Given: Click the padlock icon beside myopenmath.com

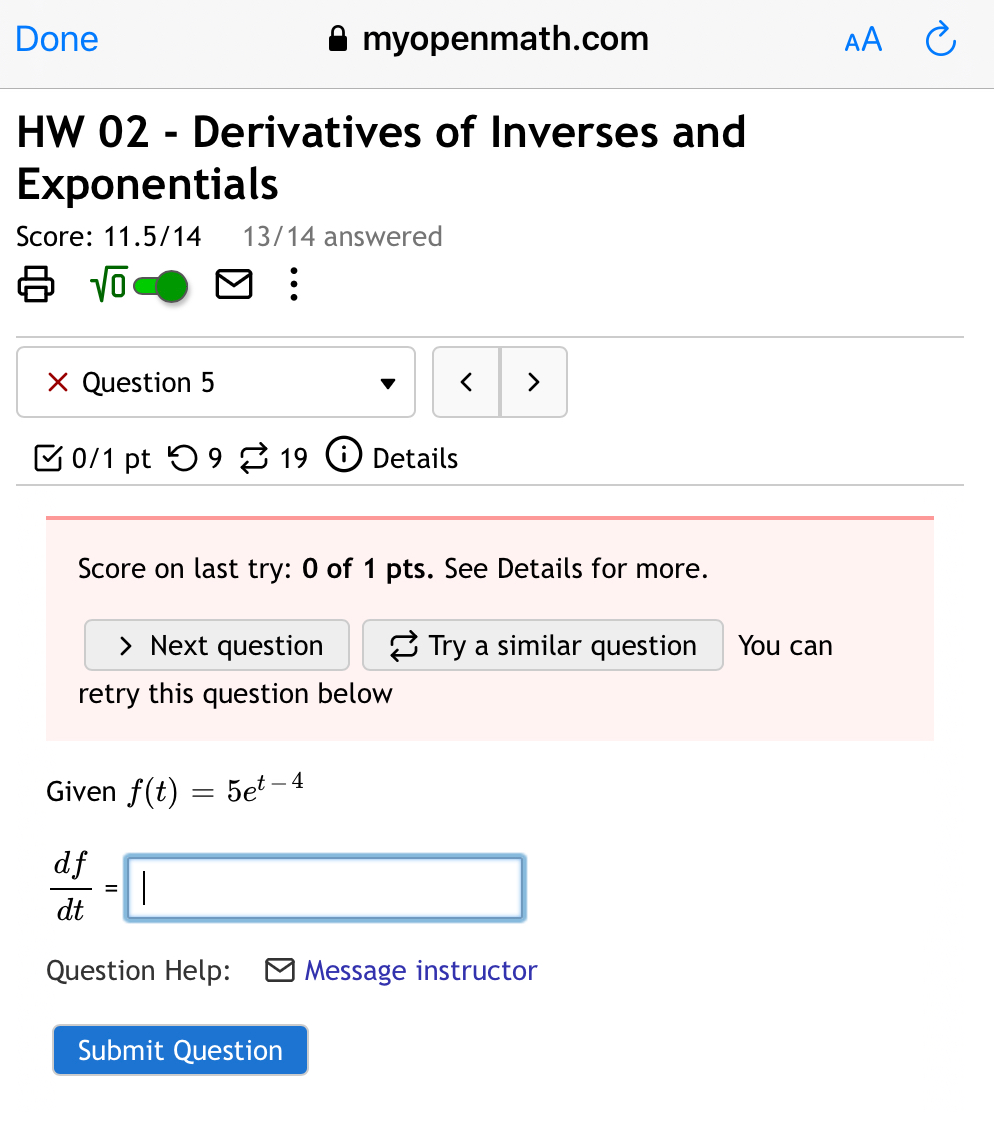Looking at the screenshot, I should [337, 38].
